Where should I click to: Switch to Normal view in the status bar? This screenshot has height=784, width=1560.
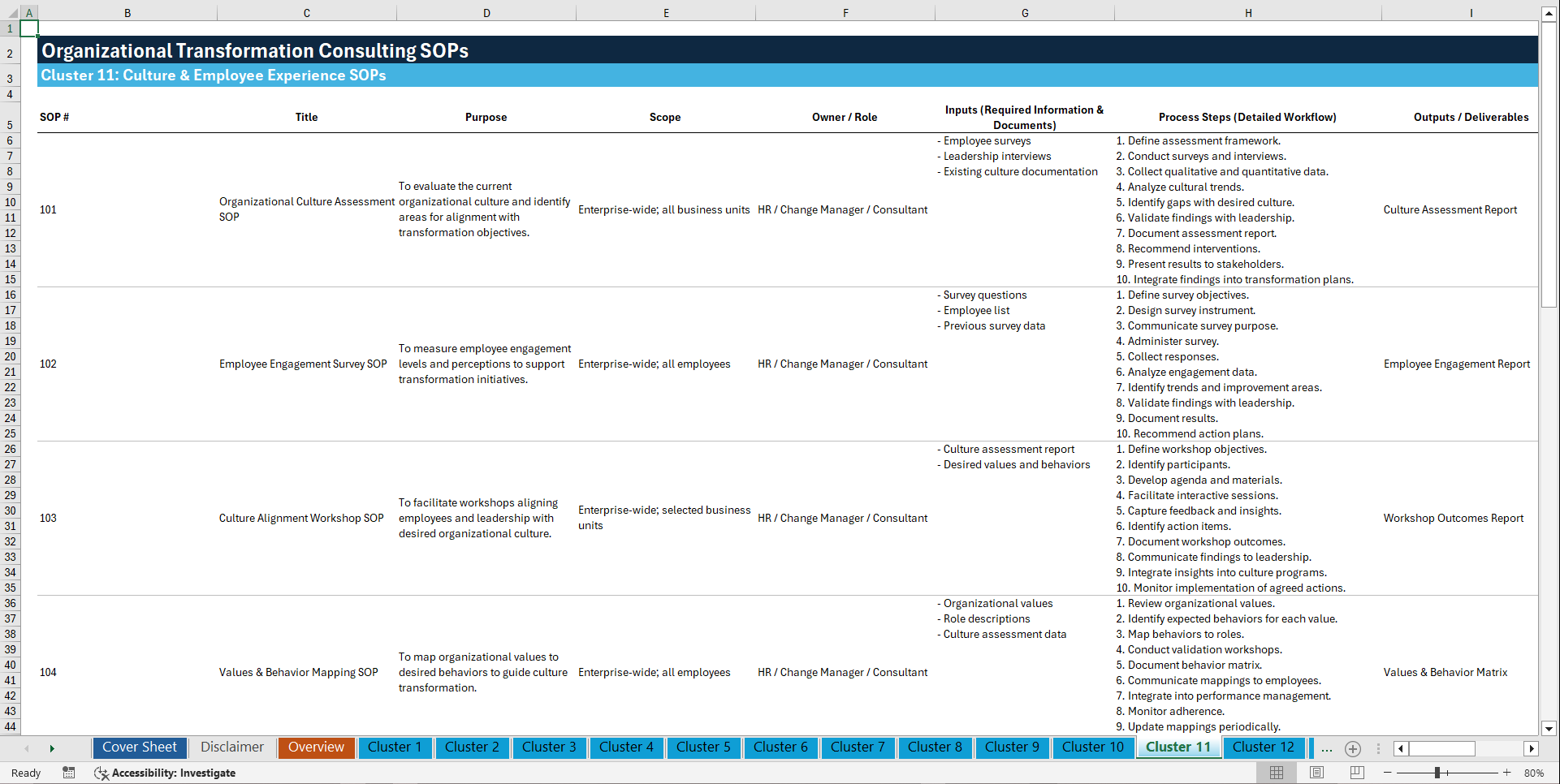(1277, 773)
